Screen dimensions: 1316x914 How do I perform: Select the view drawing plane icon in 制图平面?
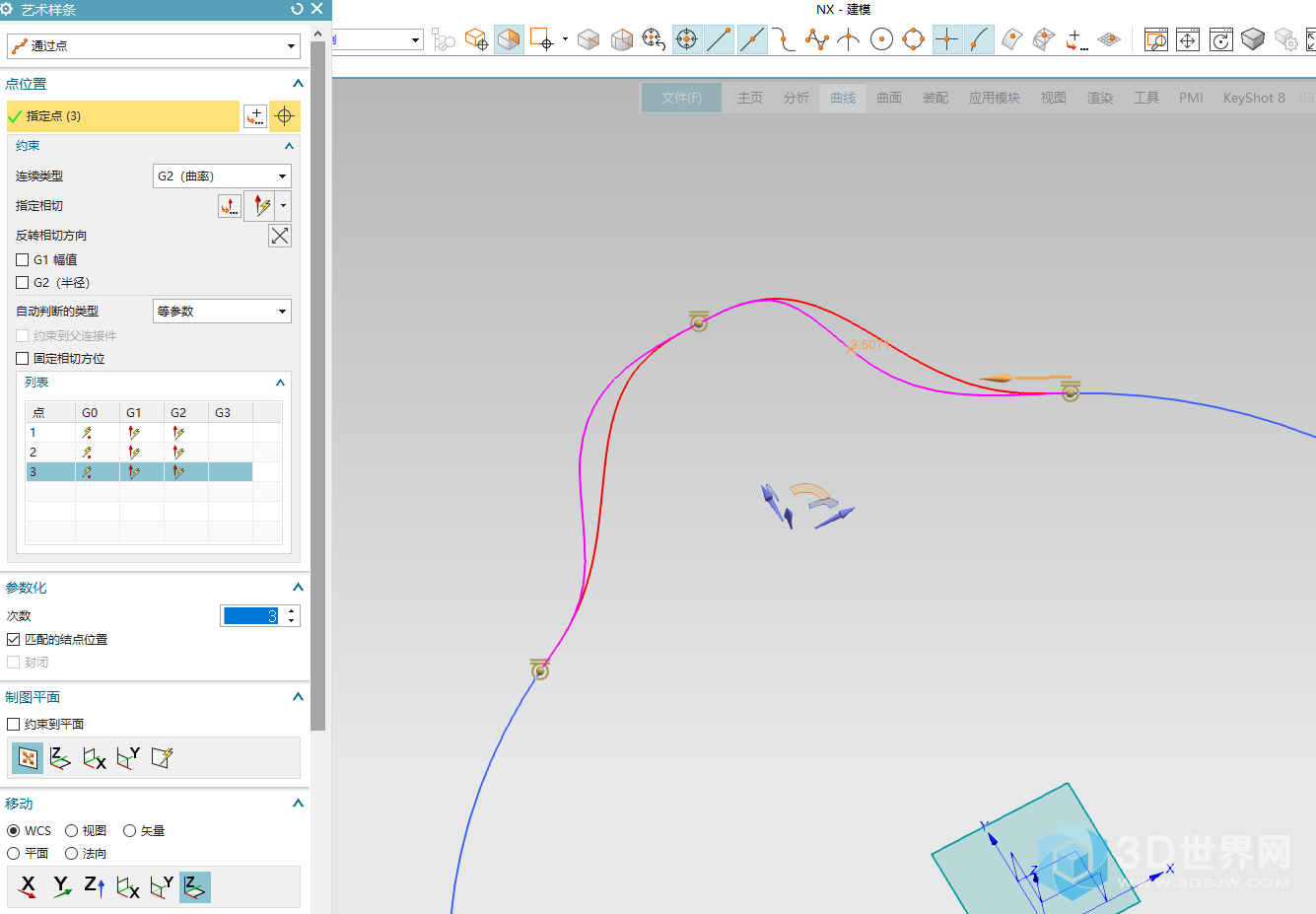pos(28,758)
